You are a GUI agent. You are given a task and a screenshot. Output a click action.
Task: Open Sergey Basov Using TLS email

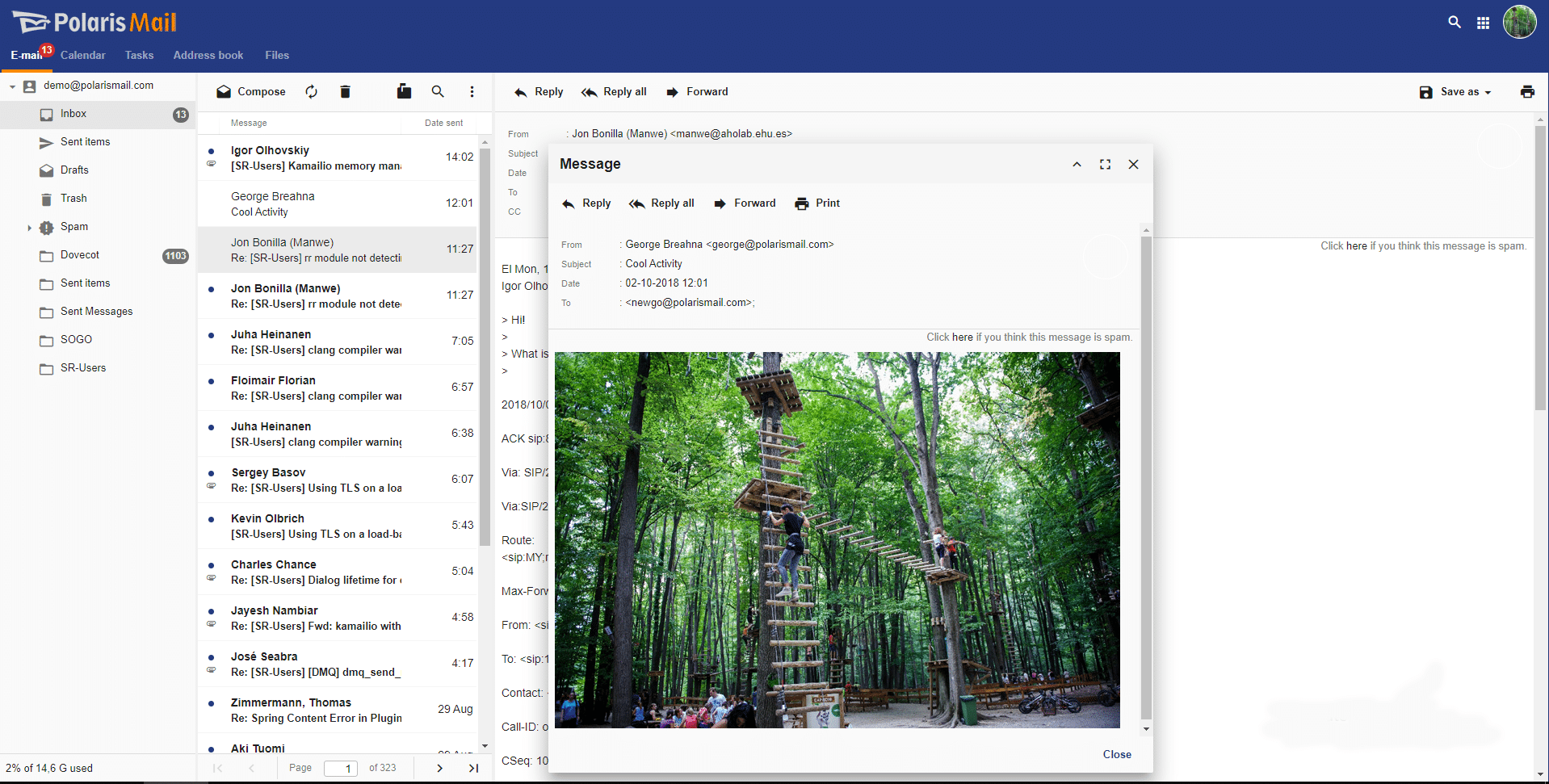pyautogui.click(x=338, y=480)
